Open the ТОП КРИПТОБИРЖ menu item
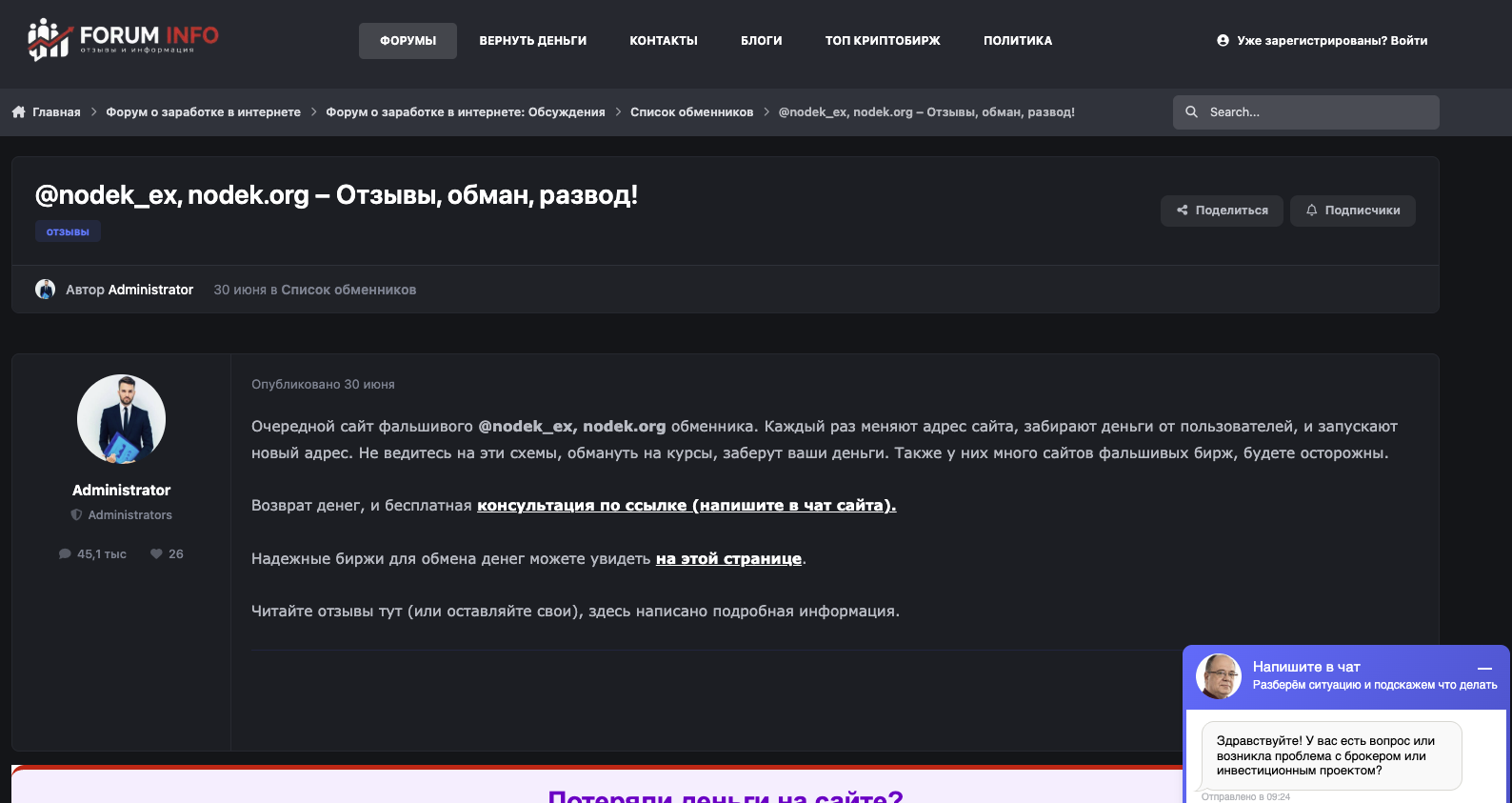1512x803 pixels. [883, 41]
